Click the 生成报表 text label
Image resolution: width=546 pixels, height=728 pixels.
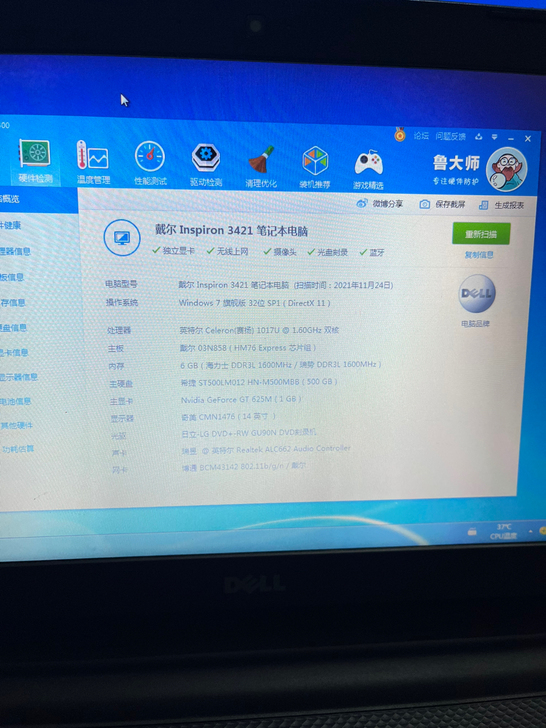509,205
